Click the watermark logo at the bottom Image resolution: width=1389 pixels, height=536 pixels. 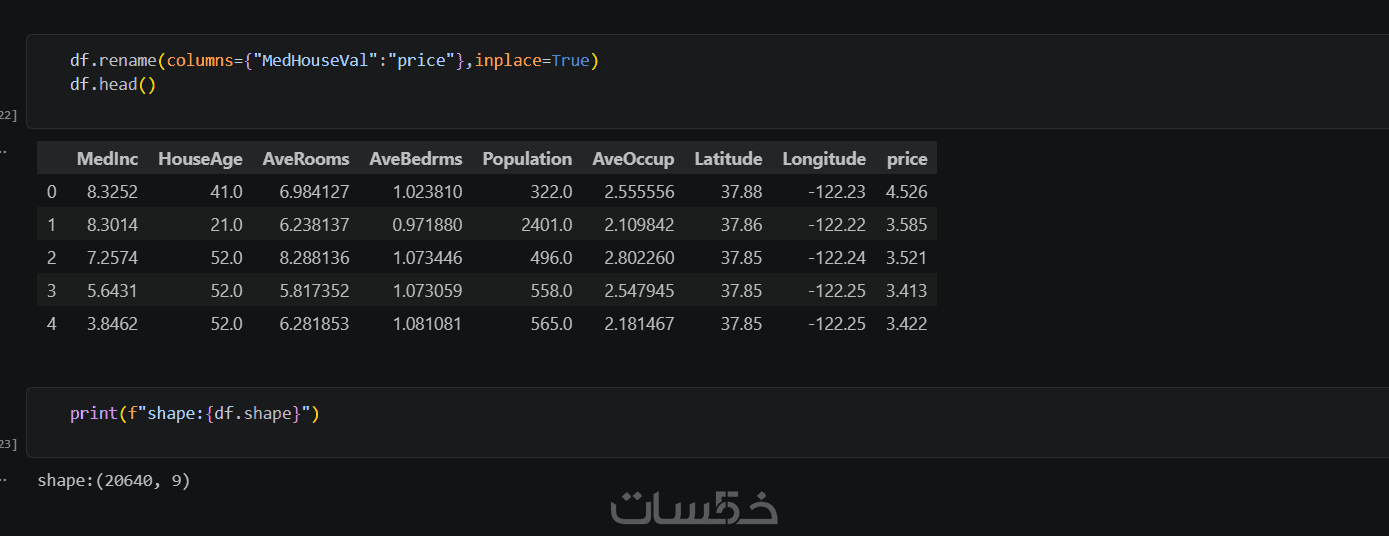point(694,507)
